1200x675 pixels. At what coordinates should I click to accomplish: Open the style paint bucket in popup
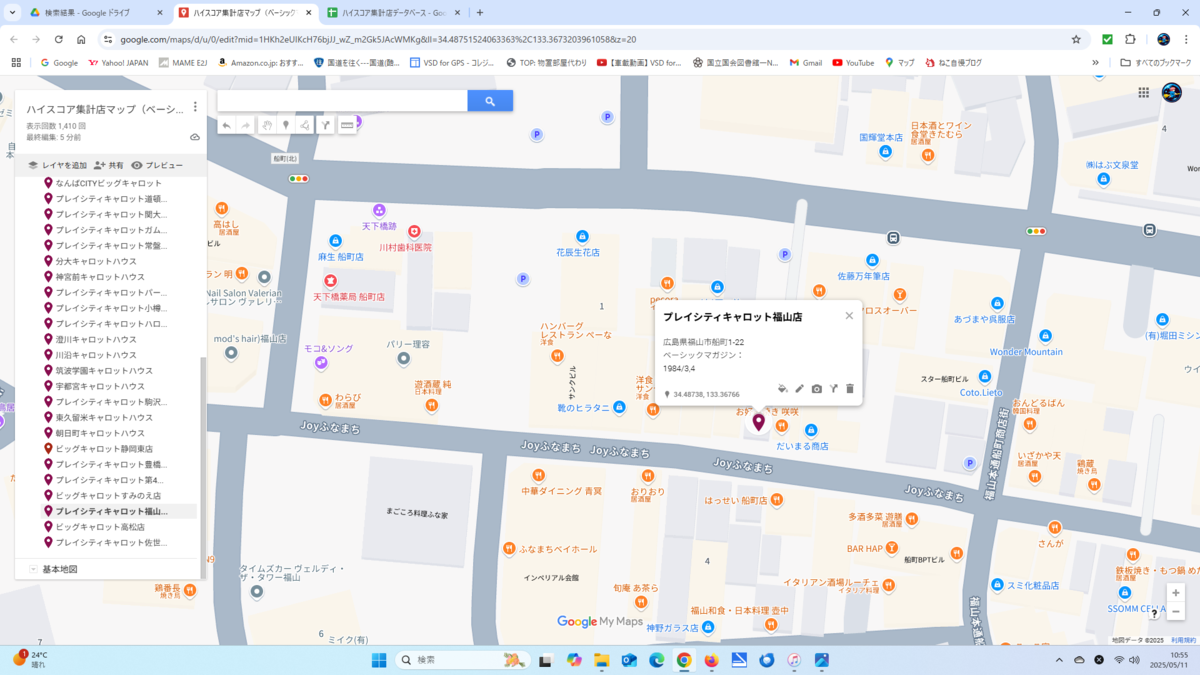(783, 389)
